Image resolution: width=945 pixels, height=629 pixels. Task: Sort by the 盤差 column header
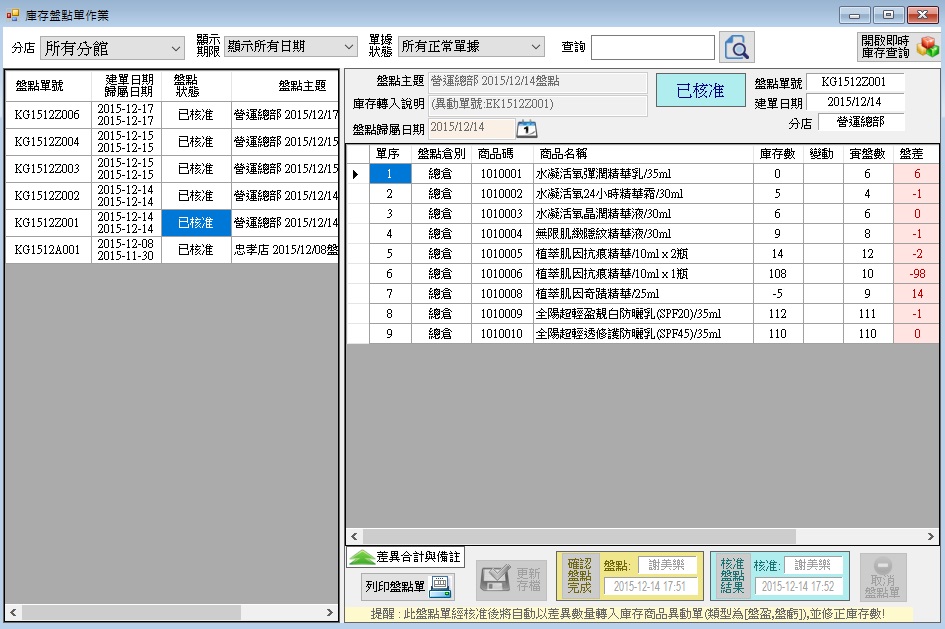point(911,153)
